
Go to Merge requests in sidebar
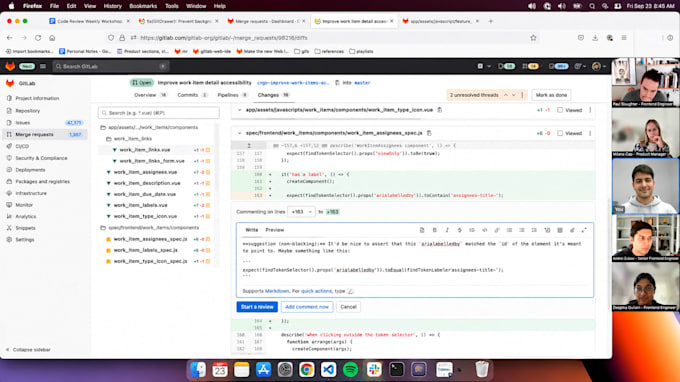click(x=45, y=135)
